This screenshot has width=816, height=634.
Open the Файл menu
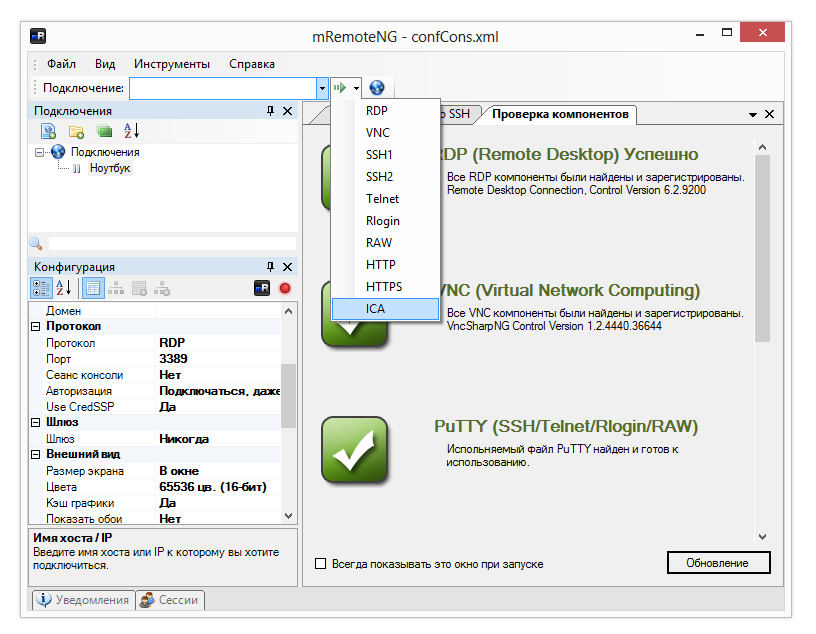point(61,64)
